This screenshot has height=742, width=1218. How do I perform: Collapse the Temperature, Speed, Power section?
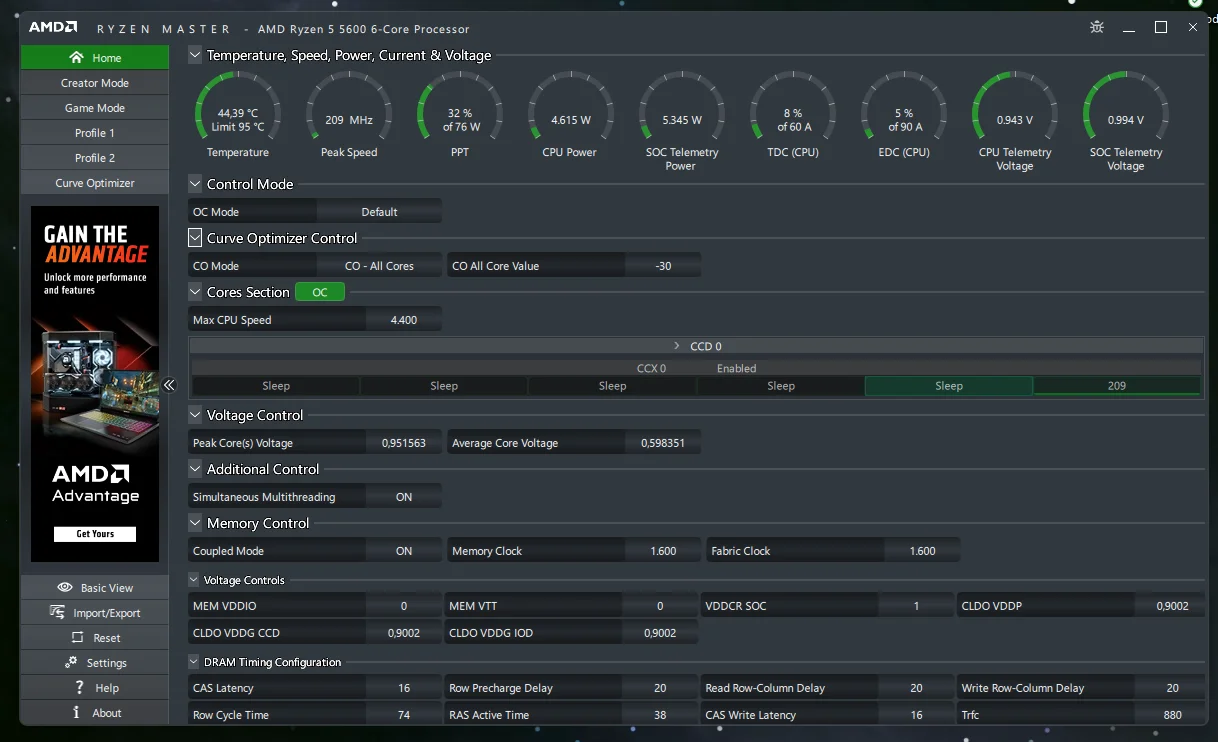(195, 55)
